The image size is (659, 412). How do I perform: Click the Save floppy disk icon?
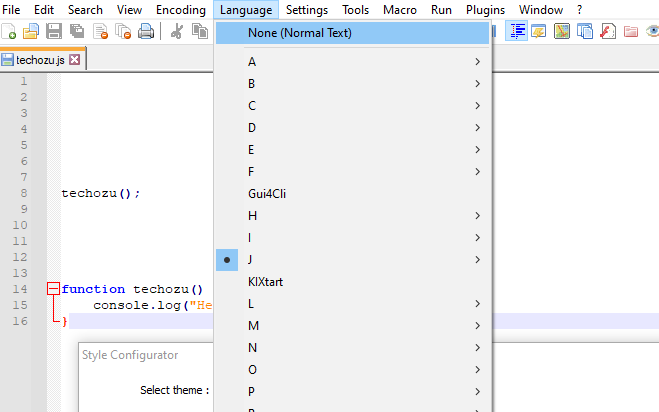tap(54, 32)
